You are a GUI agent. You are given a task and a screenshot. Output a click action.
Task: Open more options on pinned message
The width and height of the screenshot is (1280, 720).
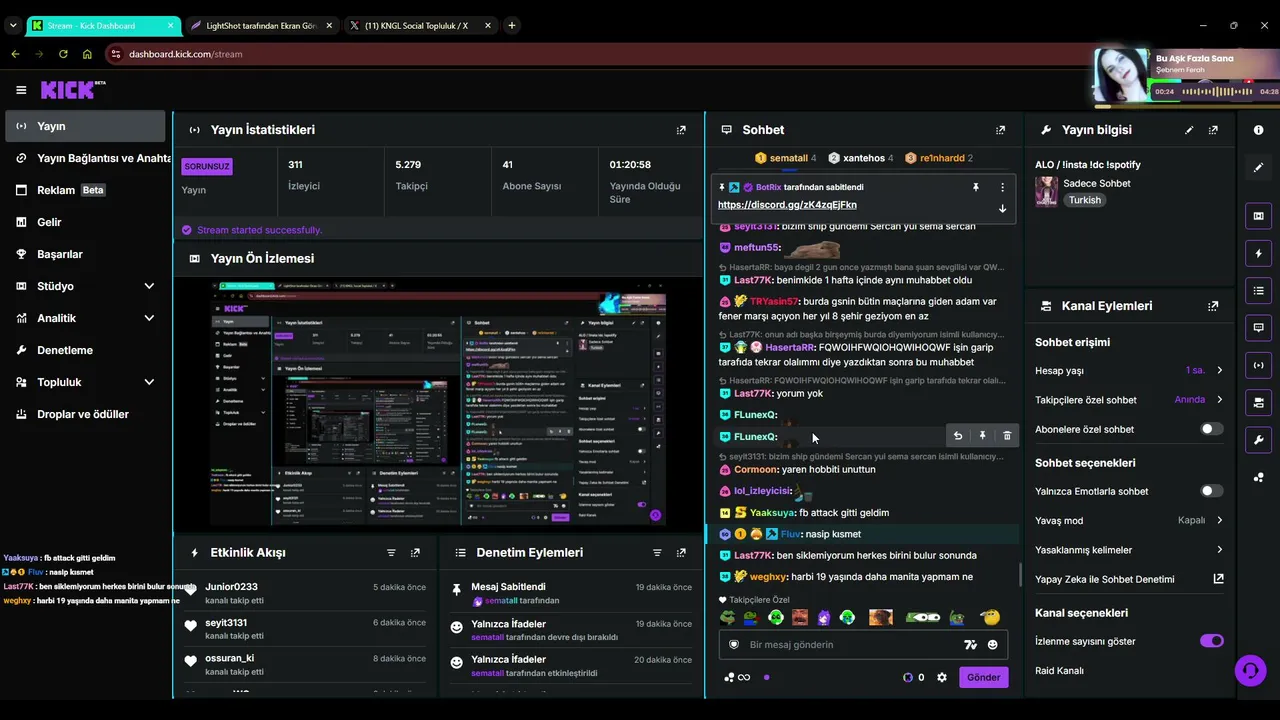(1002, 187)
